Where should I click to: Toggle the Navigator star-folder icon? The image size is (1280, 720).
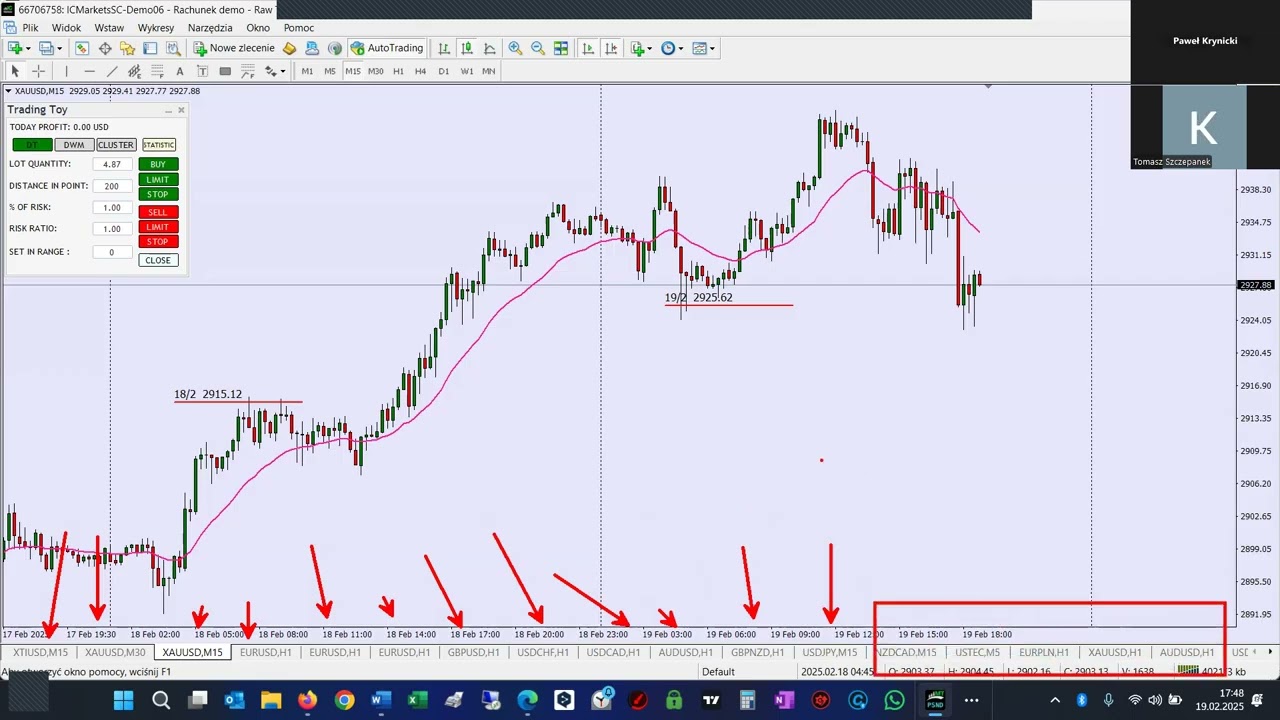127,48
